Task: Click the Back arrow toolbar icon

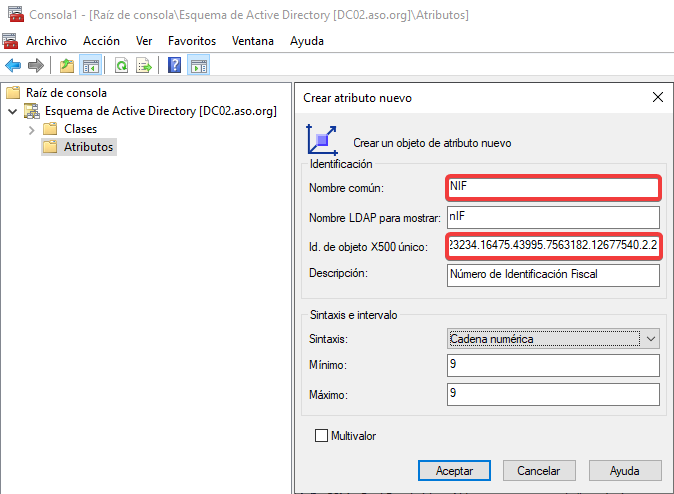Action: [x=13, y=66]
